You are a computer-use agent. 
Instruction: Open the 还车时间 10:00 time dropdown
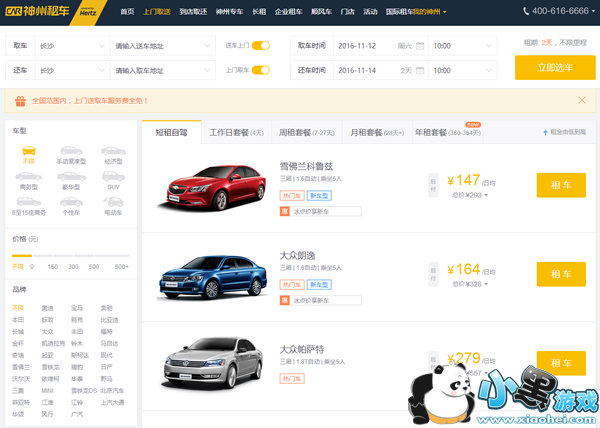462,70
